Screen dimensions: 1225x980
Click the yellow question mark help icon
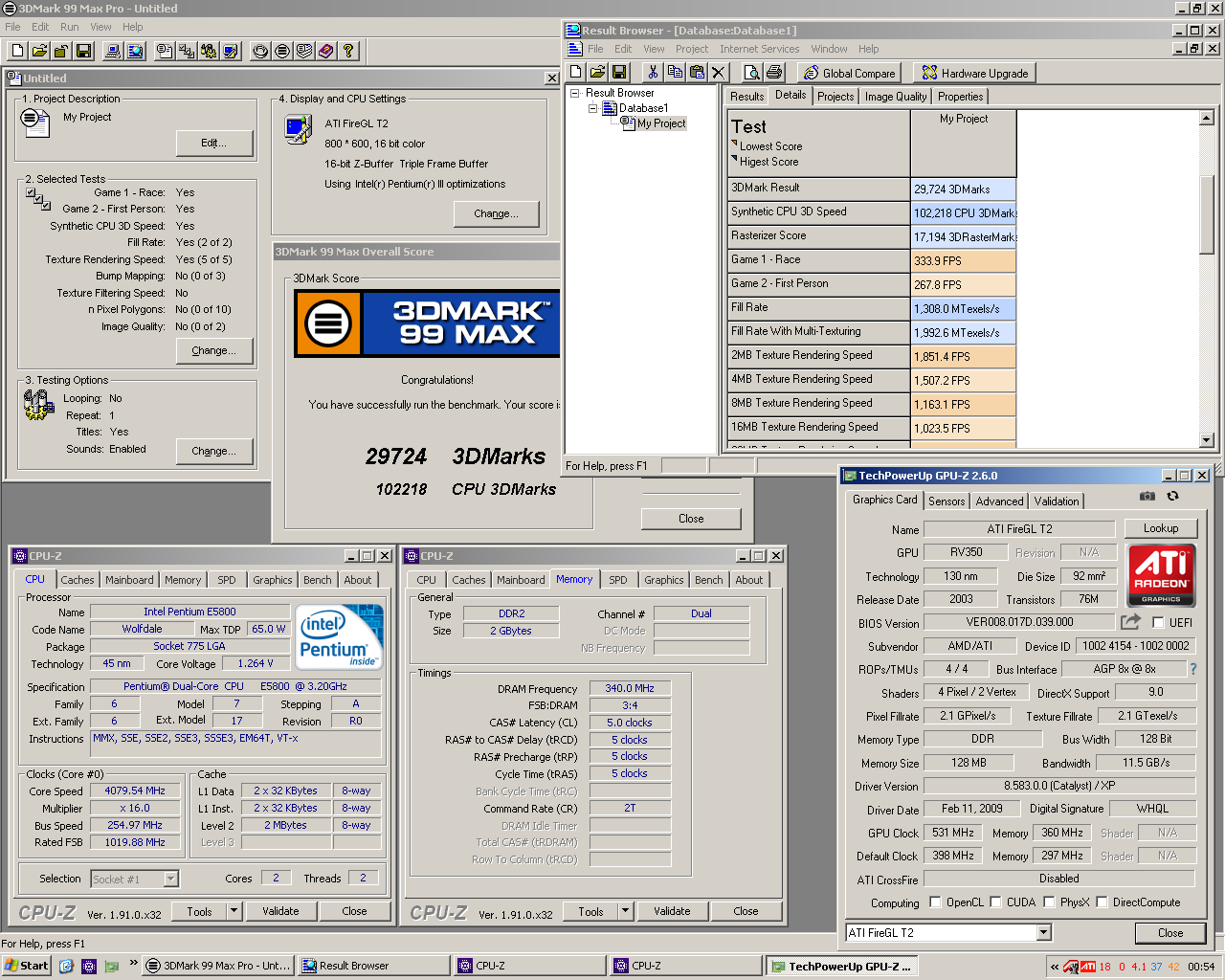(348, 51)
